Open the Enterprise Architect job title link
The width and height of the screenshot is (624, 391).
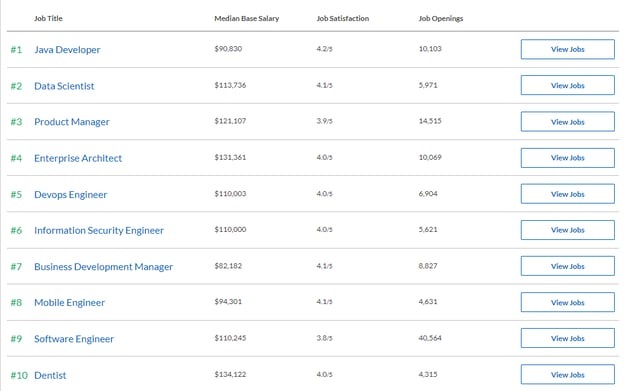point(78,158)
